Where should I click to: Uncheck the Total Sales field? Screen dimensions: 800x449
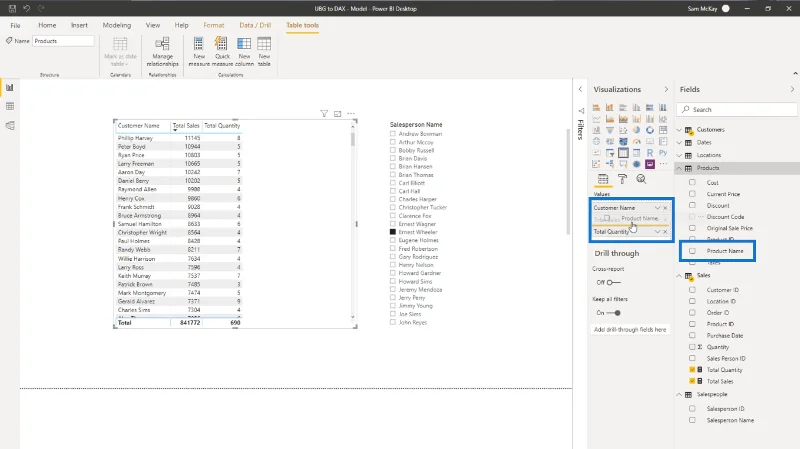(x=692, y=381)
